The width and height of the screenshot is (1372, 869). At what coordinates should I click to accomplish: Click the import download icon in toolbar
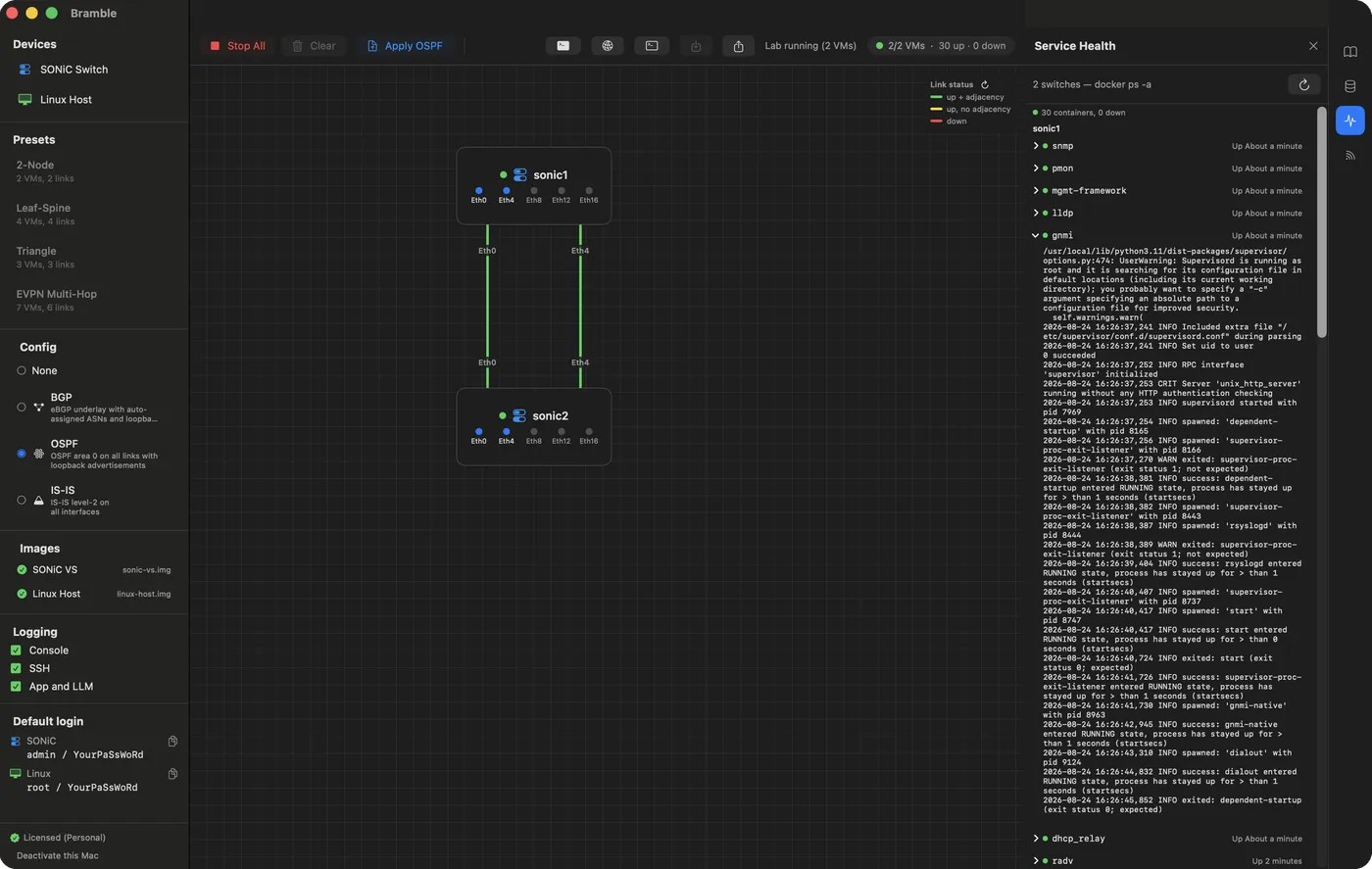[x=696, y=46]
